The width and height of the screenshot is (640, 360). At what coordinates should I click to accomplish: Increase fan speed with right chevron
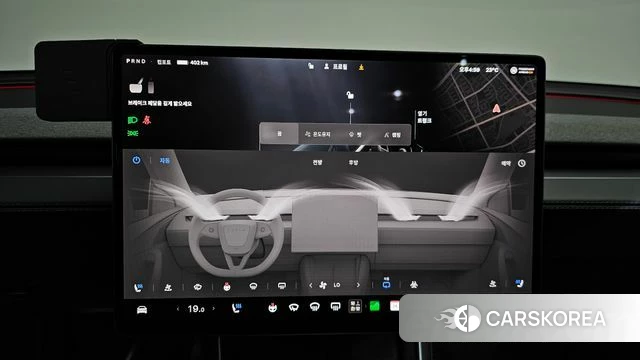click(x=358, y=285)
